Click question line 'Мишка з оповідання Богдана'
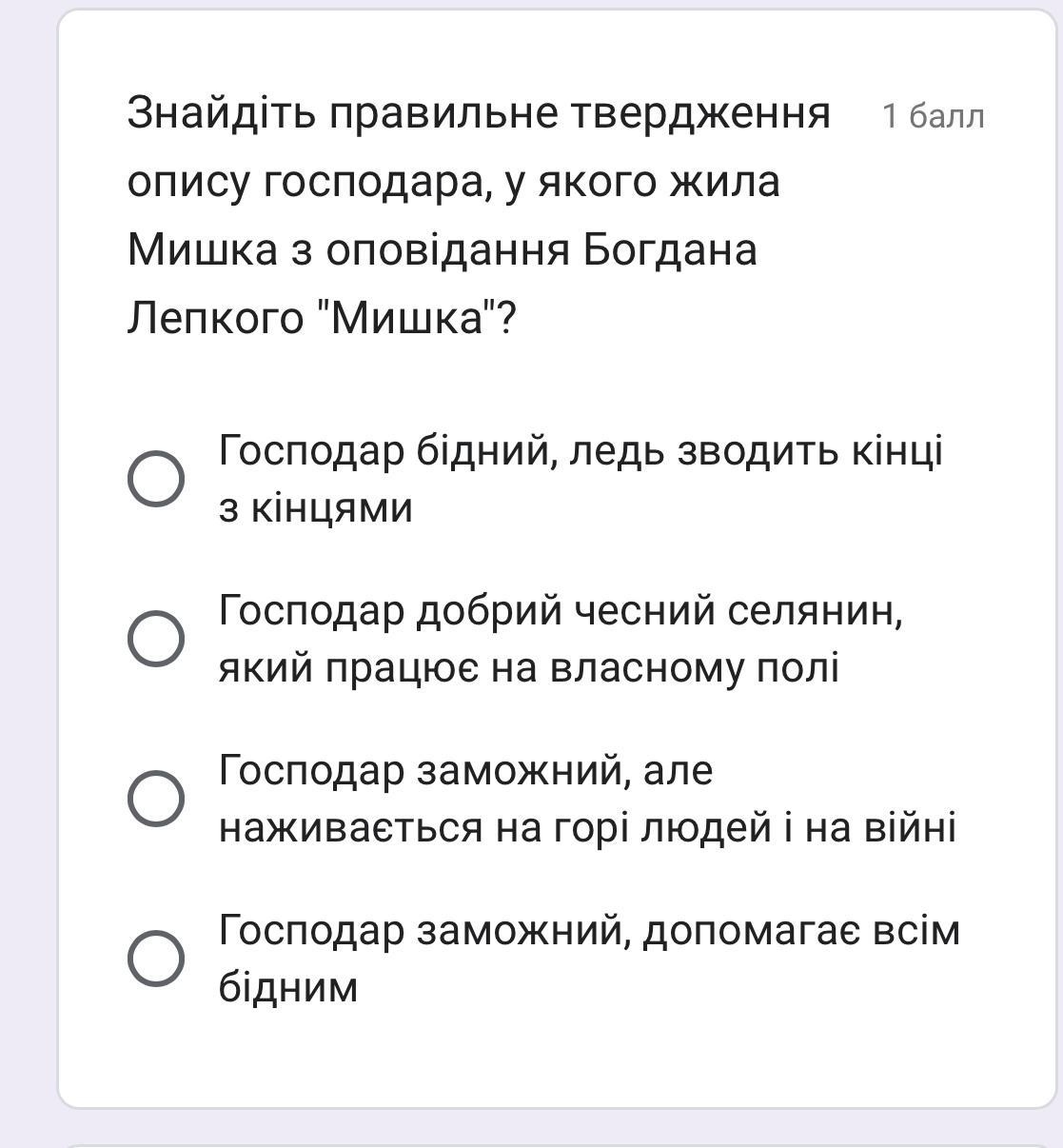 (443, 249)
